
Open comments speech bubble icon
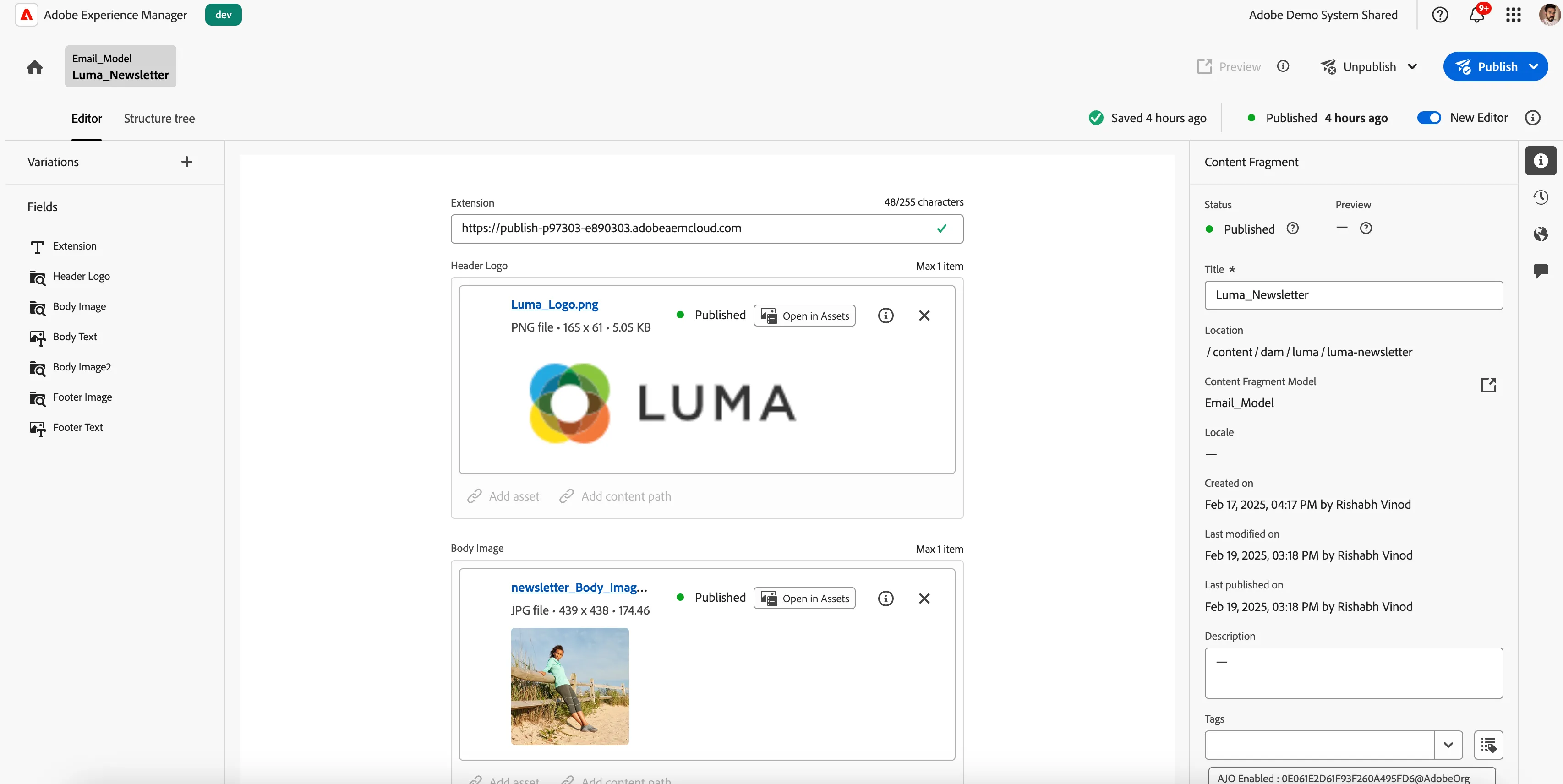coord(1541,271)
